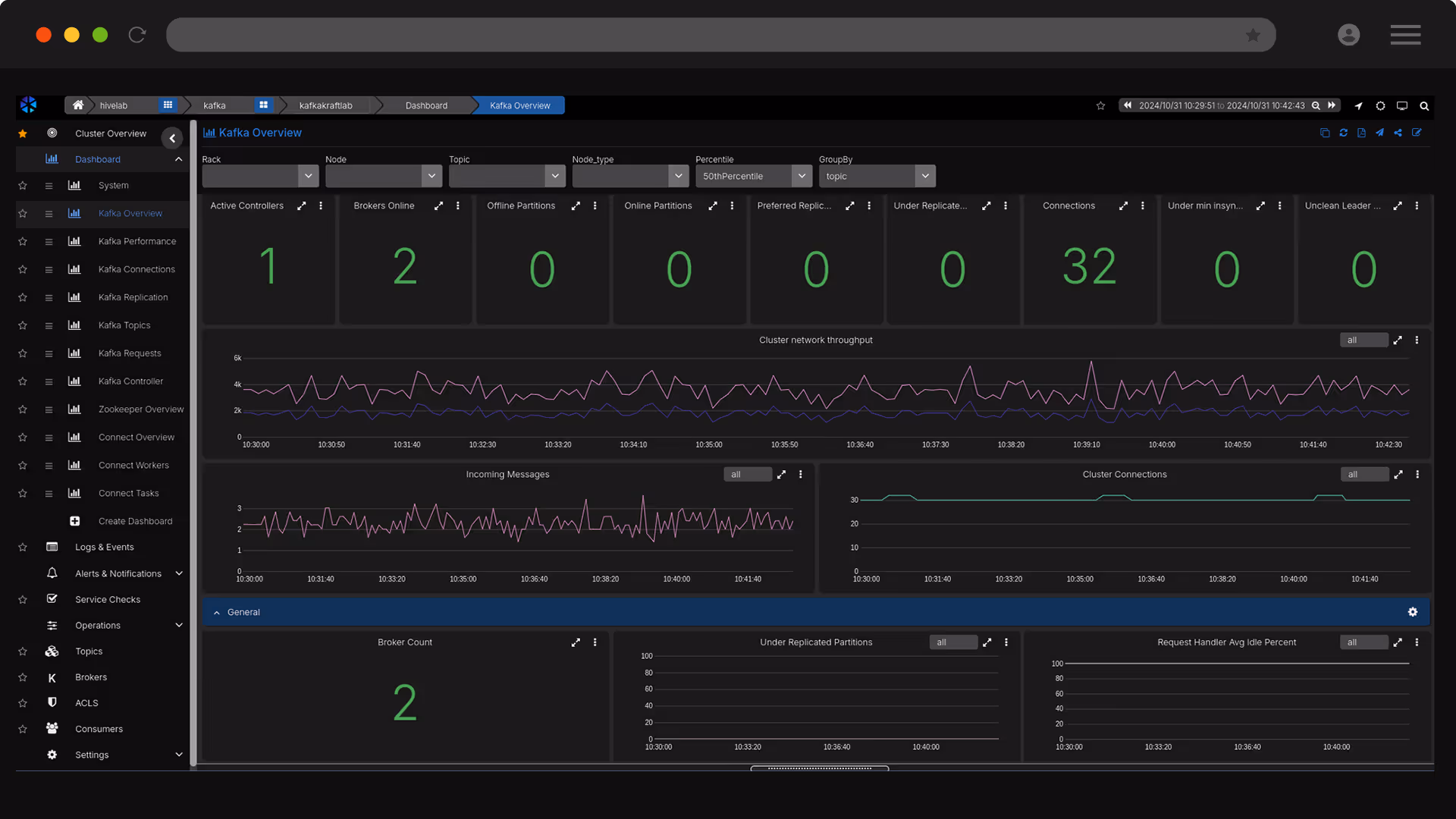The image size is (1456, 819).
Task: Click the edit dashboard pencil icon
Action: (x=1417, y=133)
